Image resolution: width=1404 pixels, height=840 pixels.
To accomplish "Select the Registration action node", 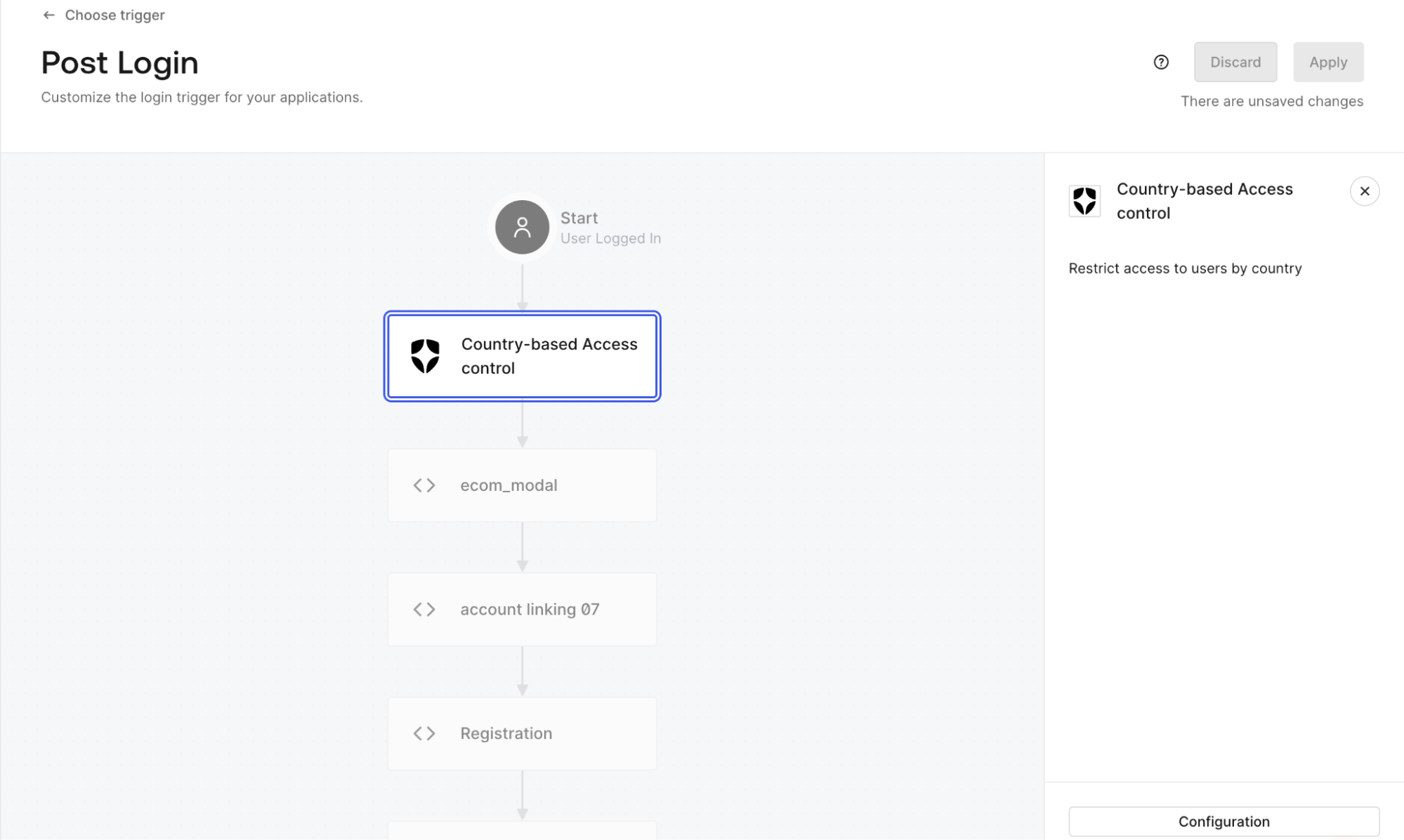I will click(522, 733).
